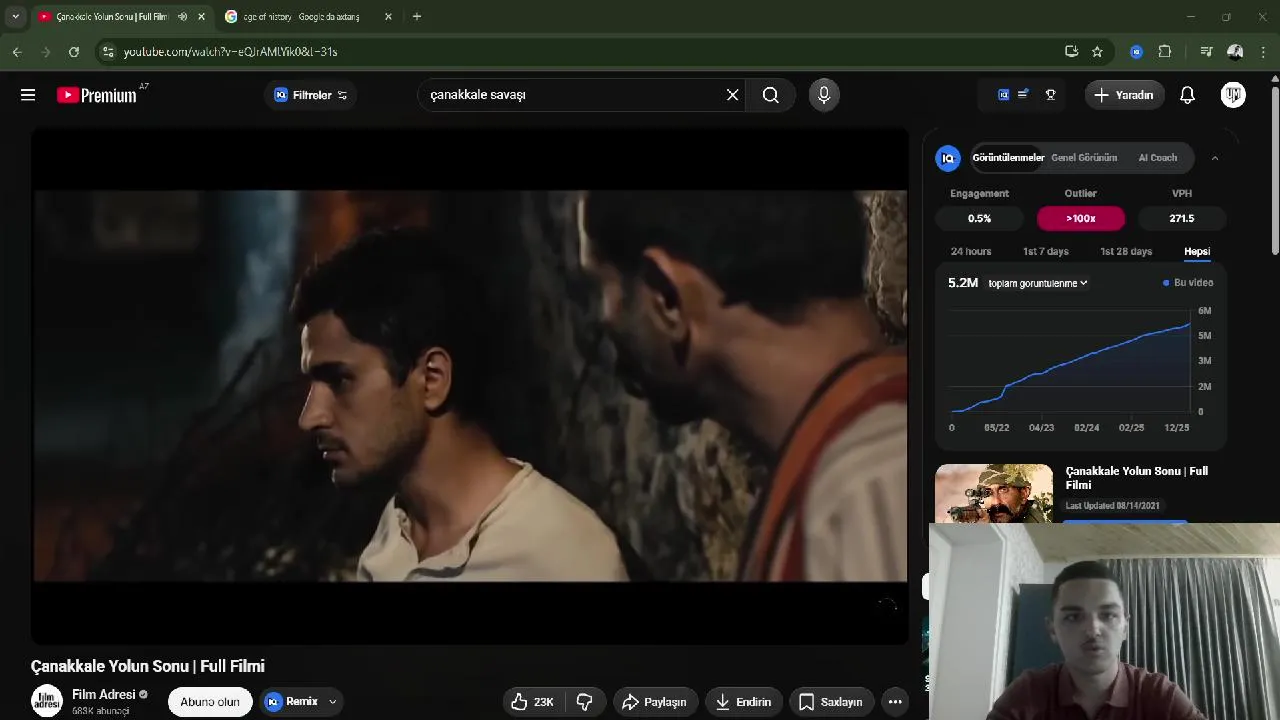Open Film Adresi channel avatar
The image size is (1280, 720).
47,701
